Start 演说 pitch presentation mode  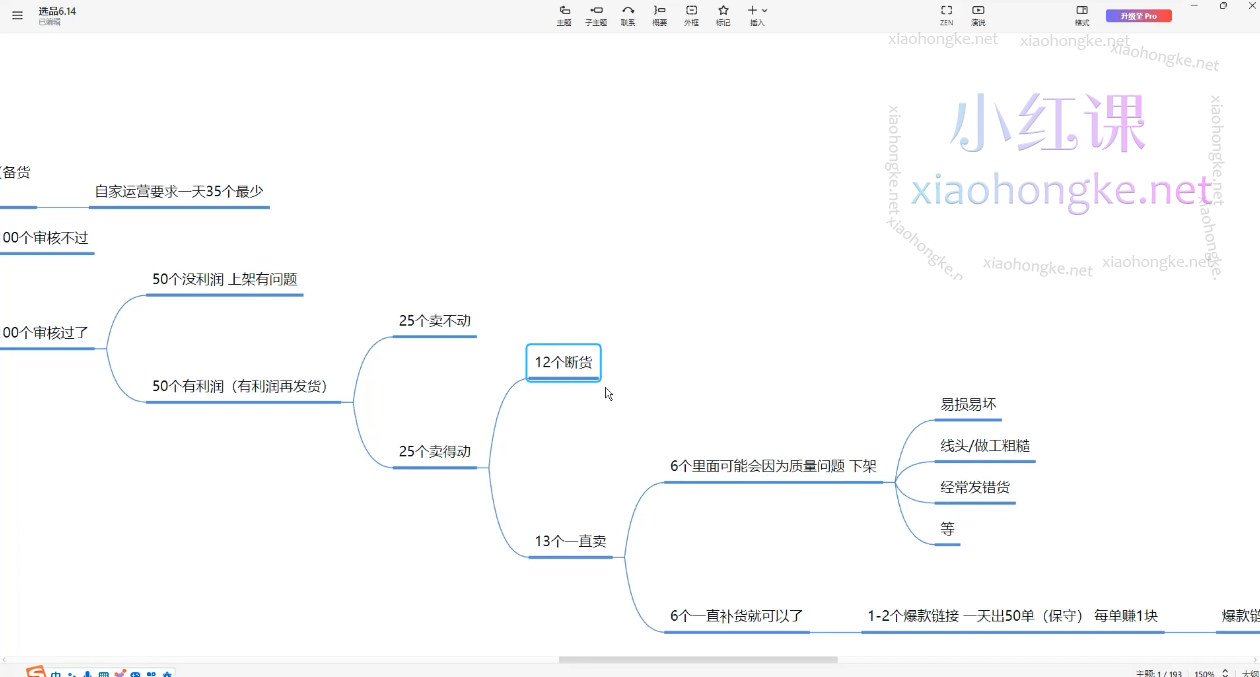point(978,15)
